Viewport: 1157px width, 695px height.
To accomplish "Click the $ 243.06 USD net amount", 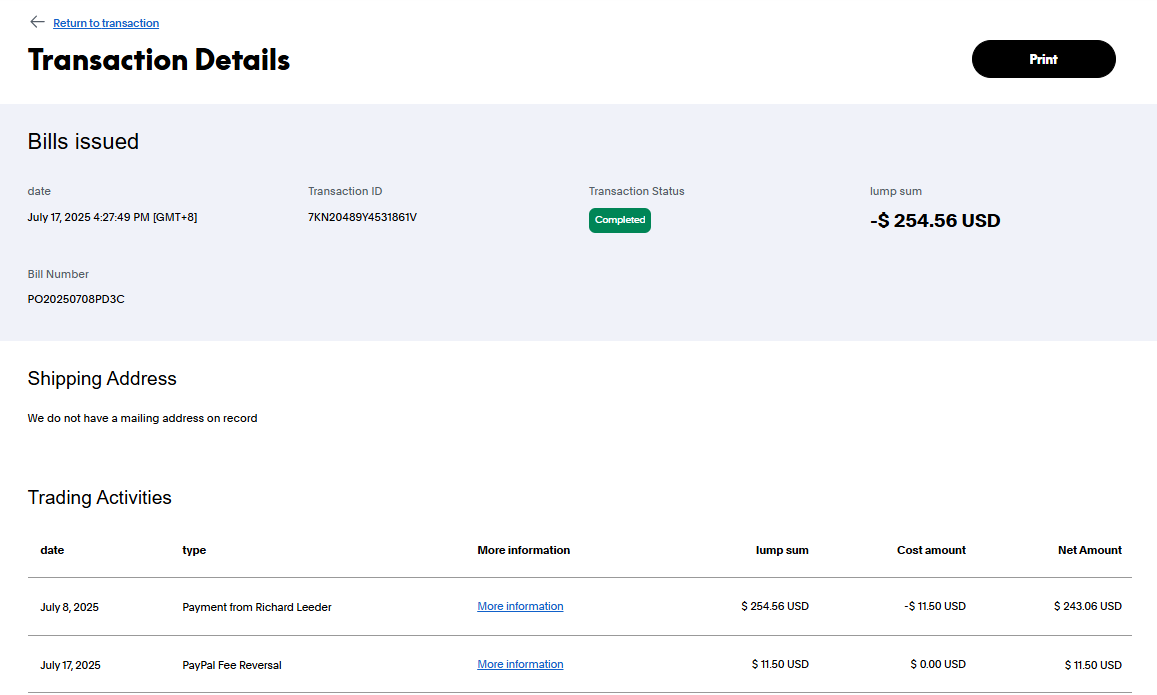I will (1087, 606).
